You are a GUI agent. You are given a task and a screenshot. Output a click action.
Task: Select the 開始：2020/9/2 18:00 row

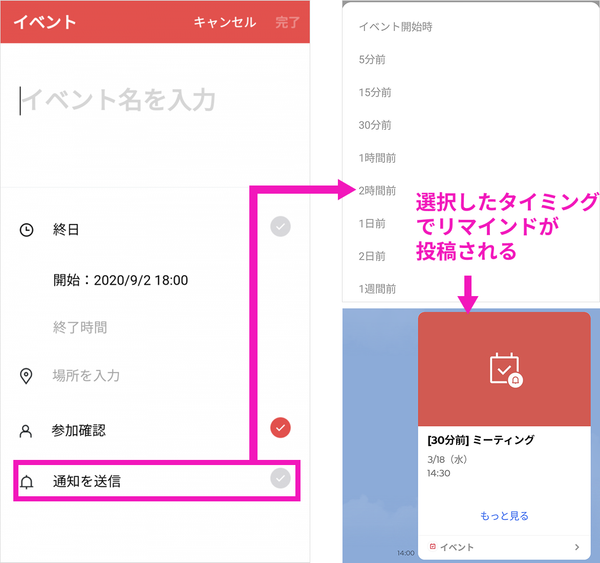tap(121, 280)
